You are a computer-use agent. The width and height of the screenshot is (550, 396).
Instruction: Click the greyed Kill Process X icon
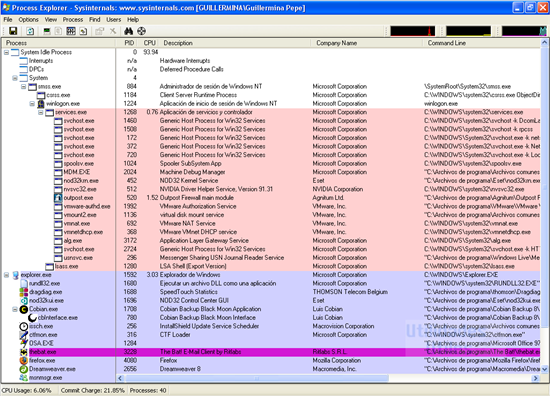coord(113,31)
